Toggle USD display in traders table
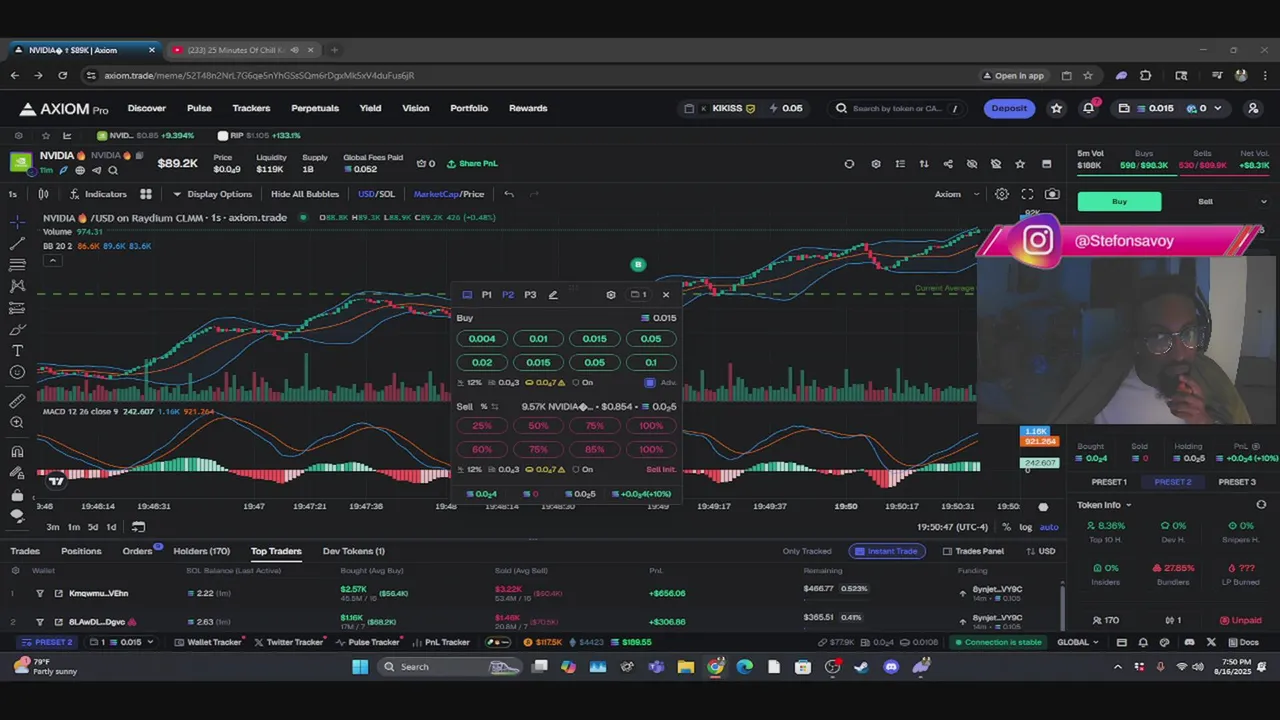Screen dimensions: 1280x720 click(x=1040, y=551)
